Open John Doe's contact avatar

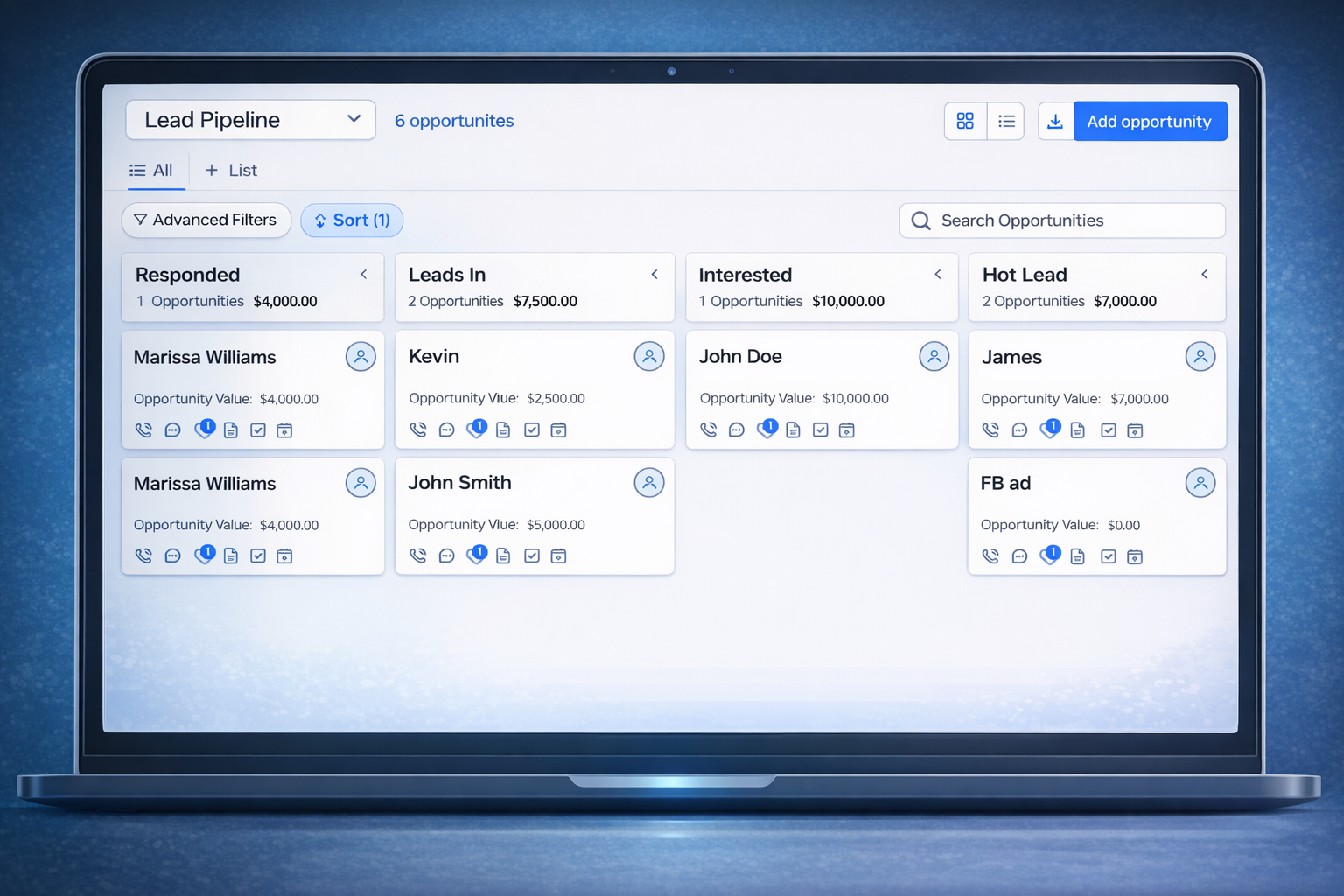[934, 356]
